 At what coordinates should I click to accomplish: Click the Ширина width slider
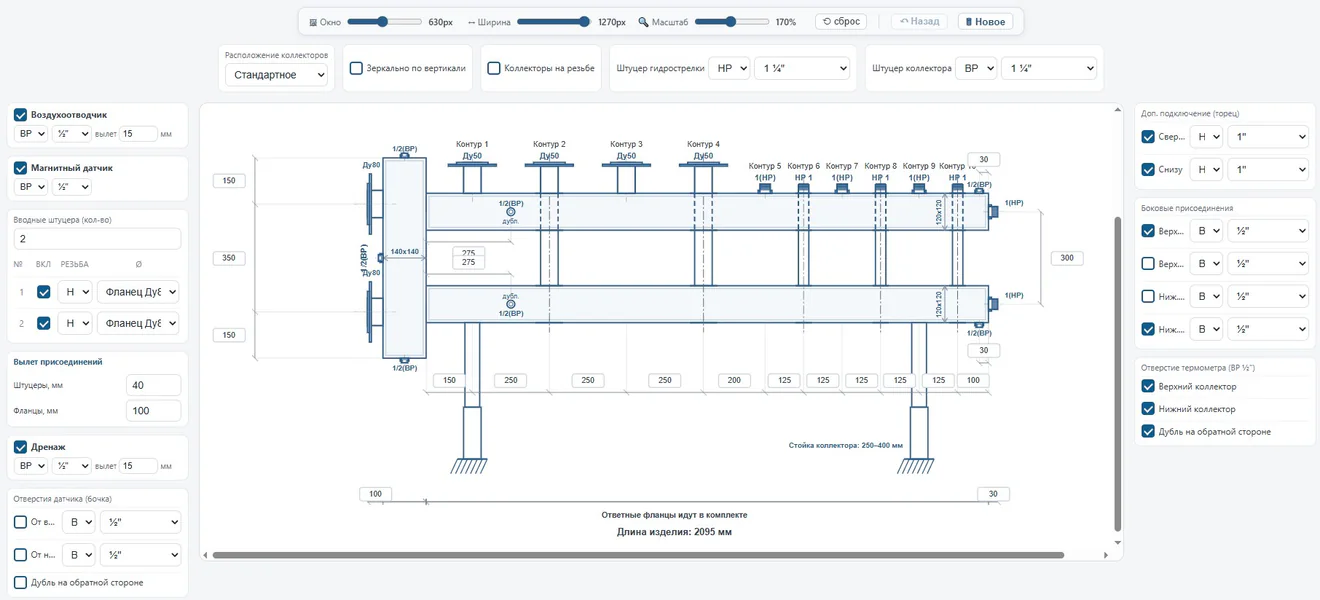pos(554,21)
